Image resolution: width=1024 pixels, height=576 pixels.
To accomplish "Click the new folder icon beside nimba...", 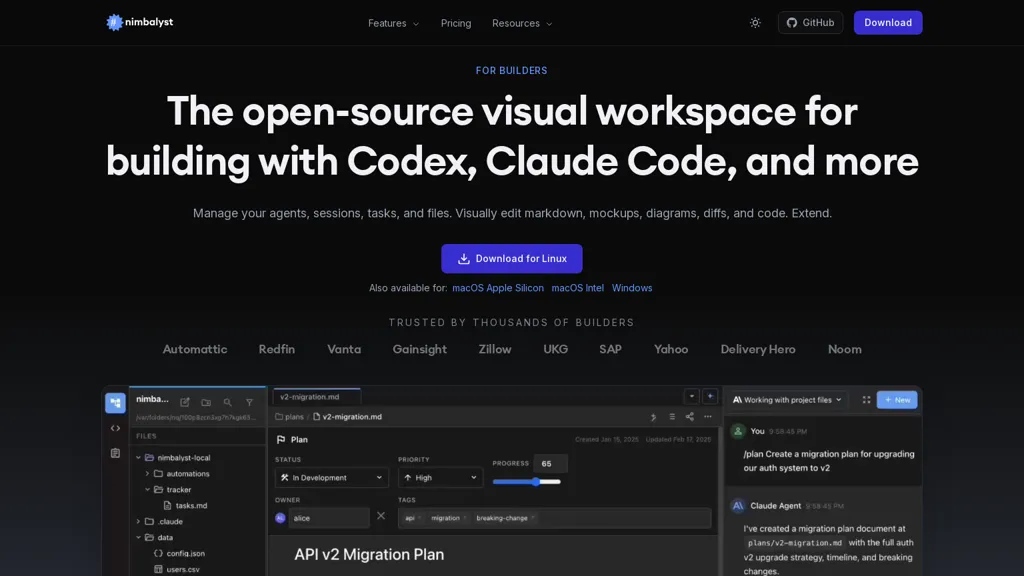I will [206, 402].
